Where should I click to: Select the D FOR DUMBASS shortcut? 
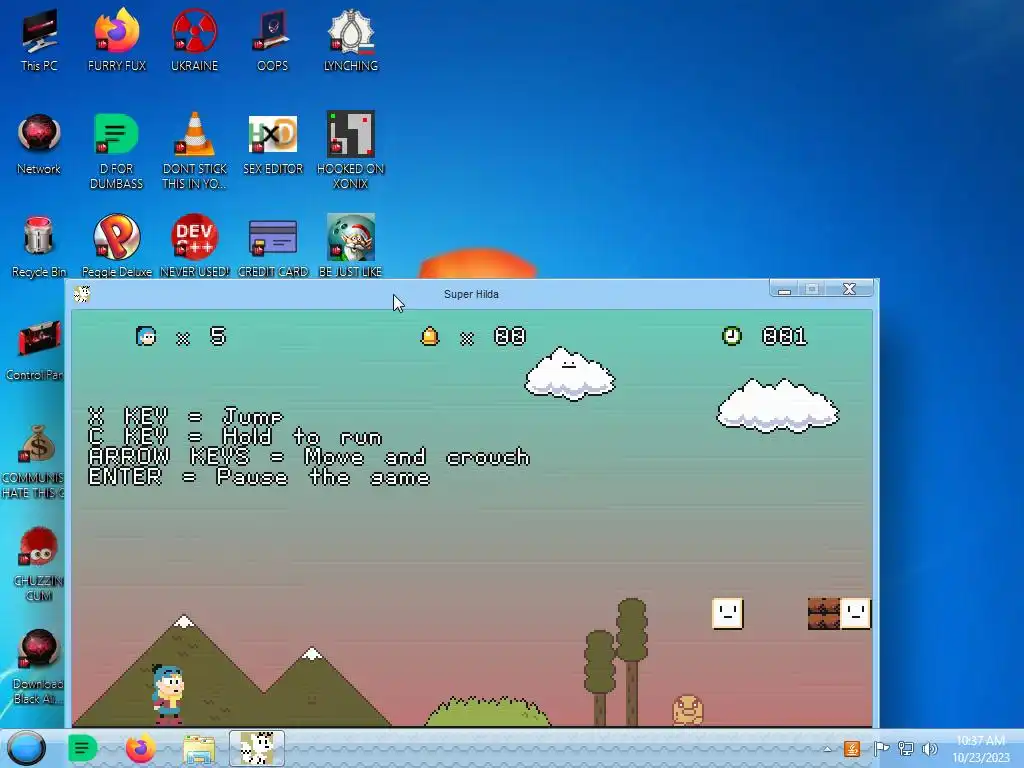pyautogui.click(x=116, y=151)
